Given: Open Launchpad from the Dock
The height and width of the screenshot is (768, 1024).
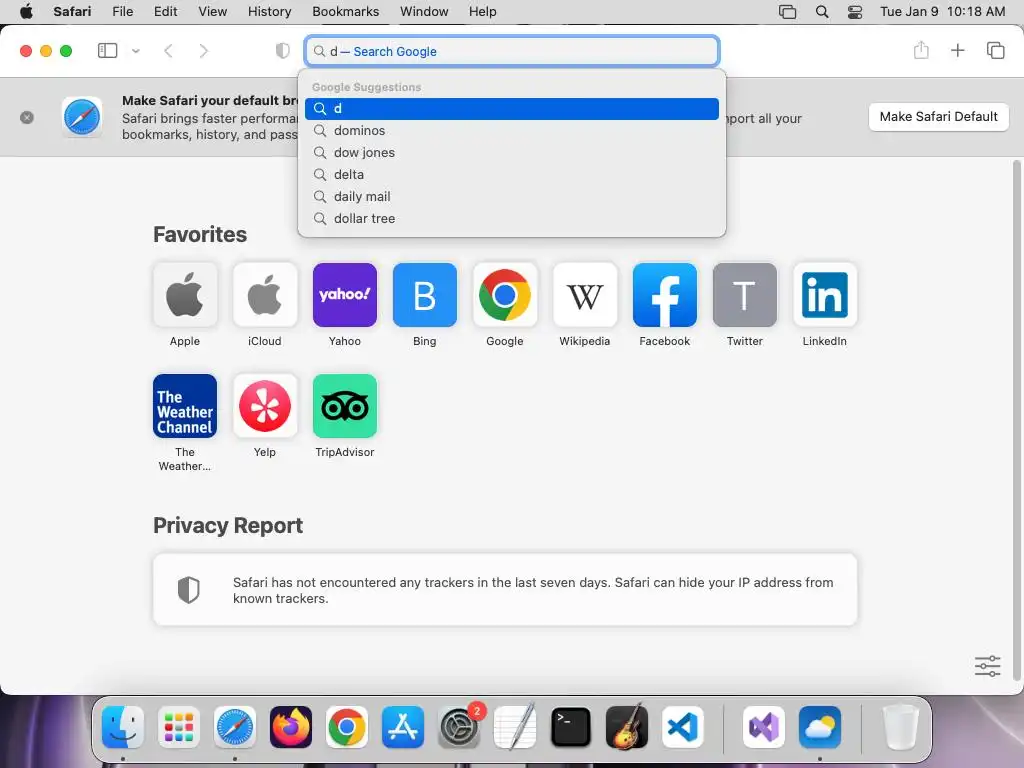Looking at the screenshot, I should tap(178, 727).
